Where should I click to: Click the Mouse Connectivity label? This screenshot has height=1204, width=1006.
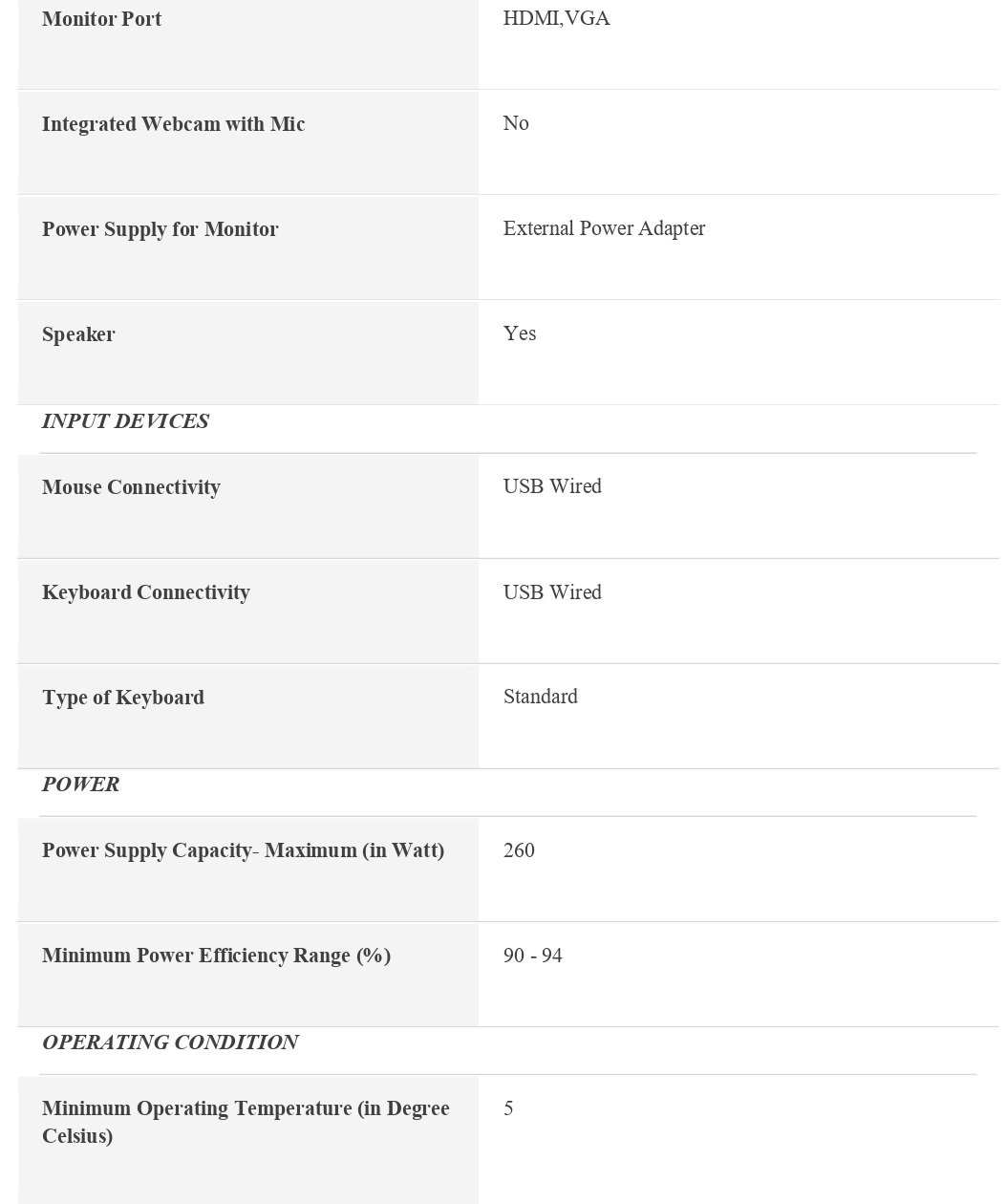click(131, 487)
